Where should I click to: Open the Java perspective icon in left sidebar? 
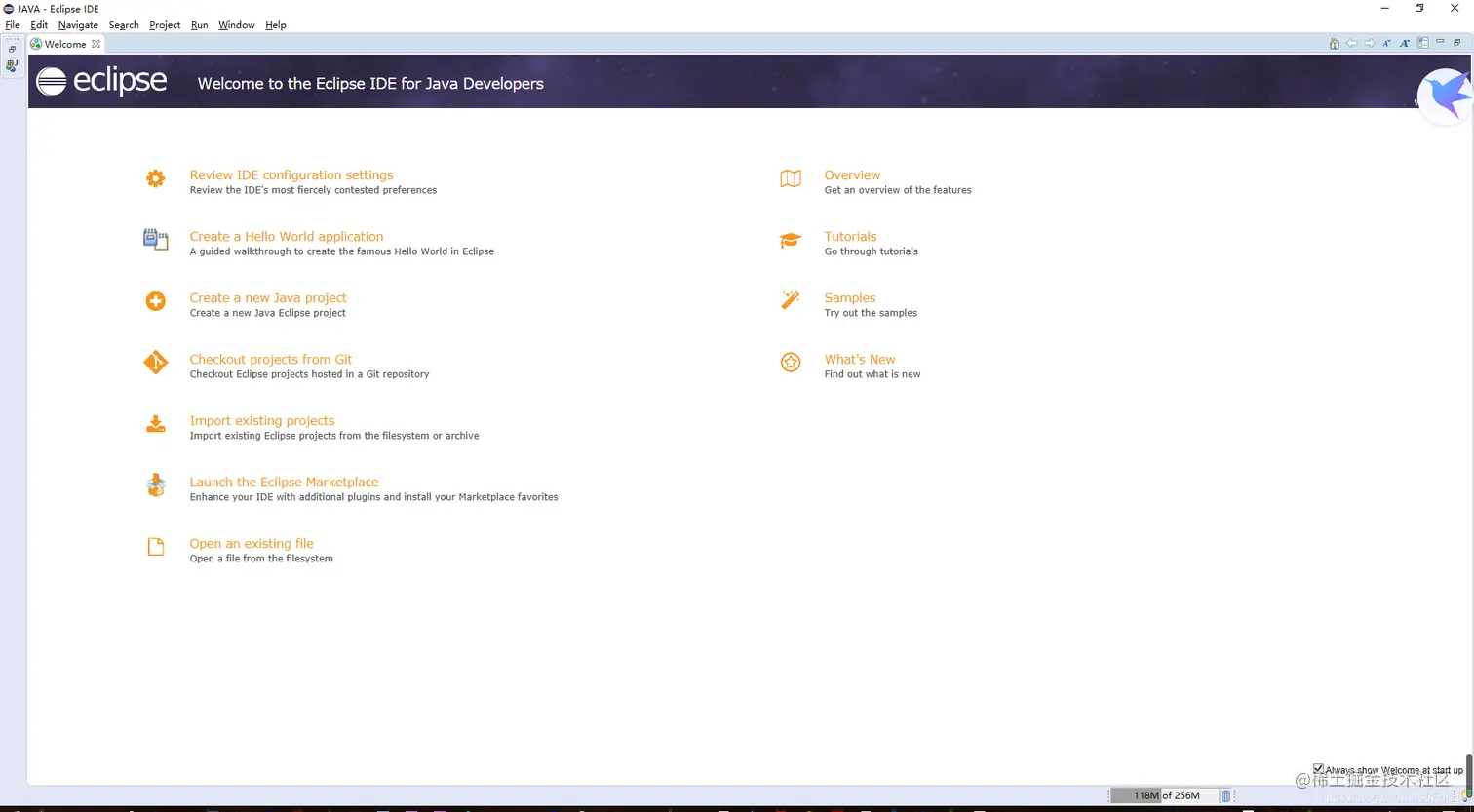pos(12,66)
